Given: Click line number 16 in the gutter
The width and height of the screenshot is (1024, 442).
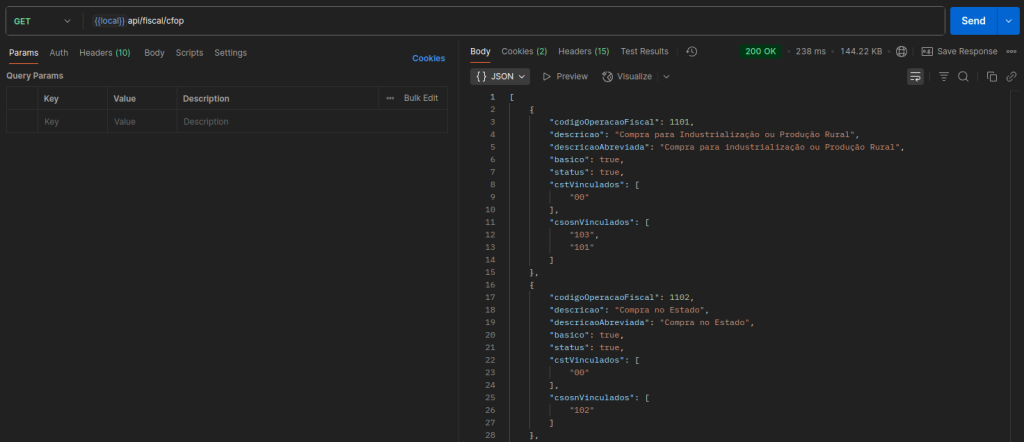Looking at the screenshot, I should click(491, 285).
